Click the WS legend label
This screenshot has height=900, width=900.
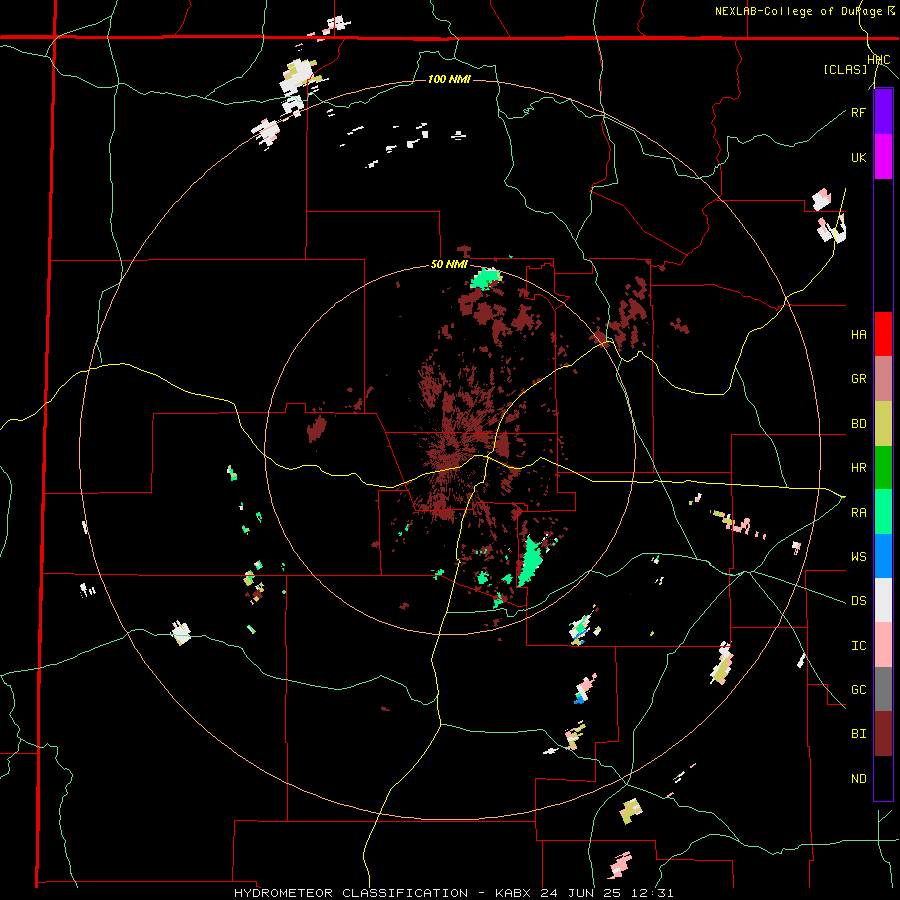coord(858,557)
